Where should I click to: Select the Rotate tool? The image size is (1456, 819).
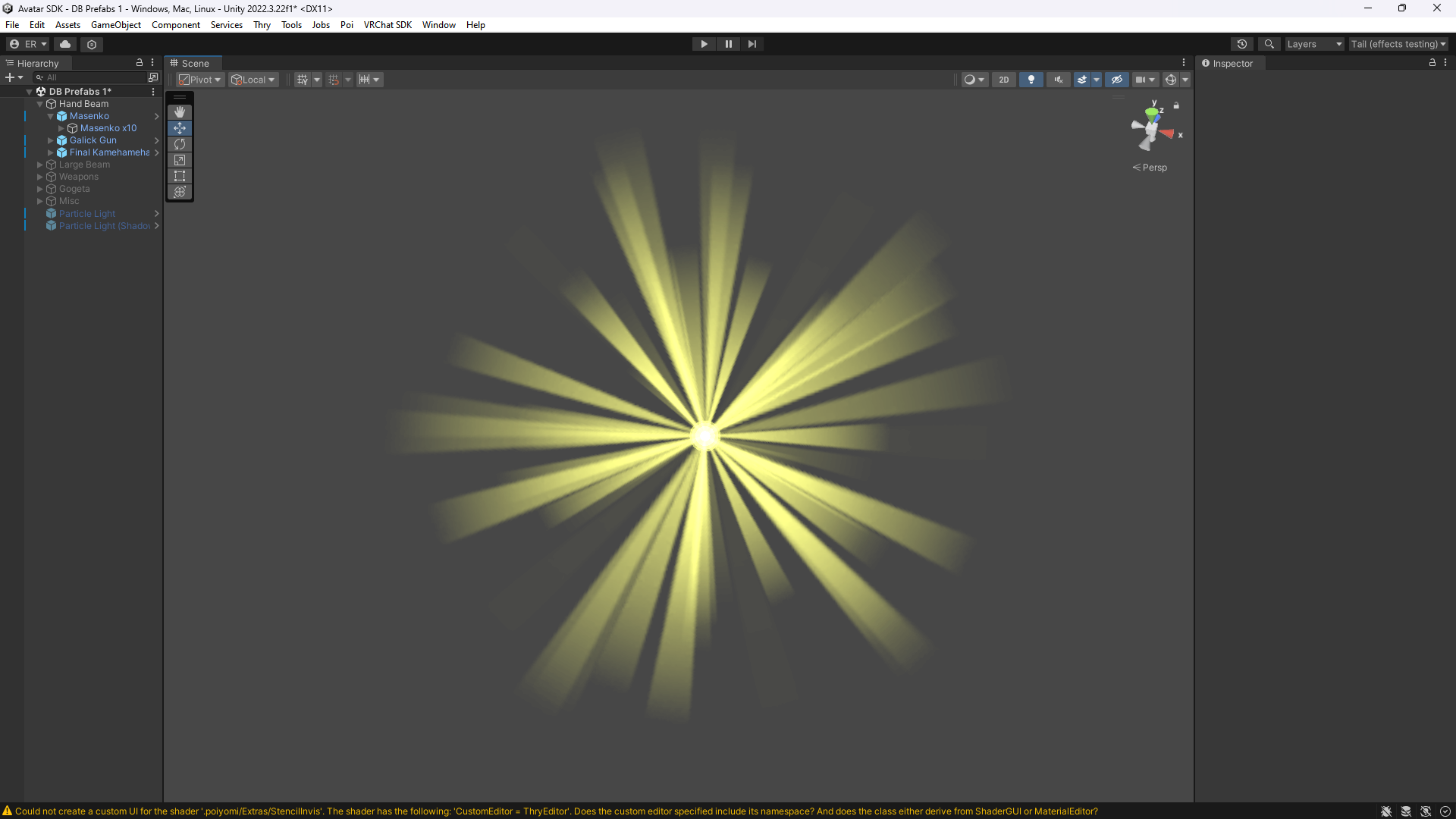[180, 144]
